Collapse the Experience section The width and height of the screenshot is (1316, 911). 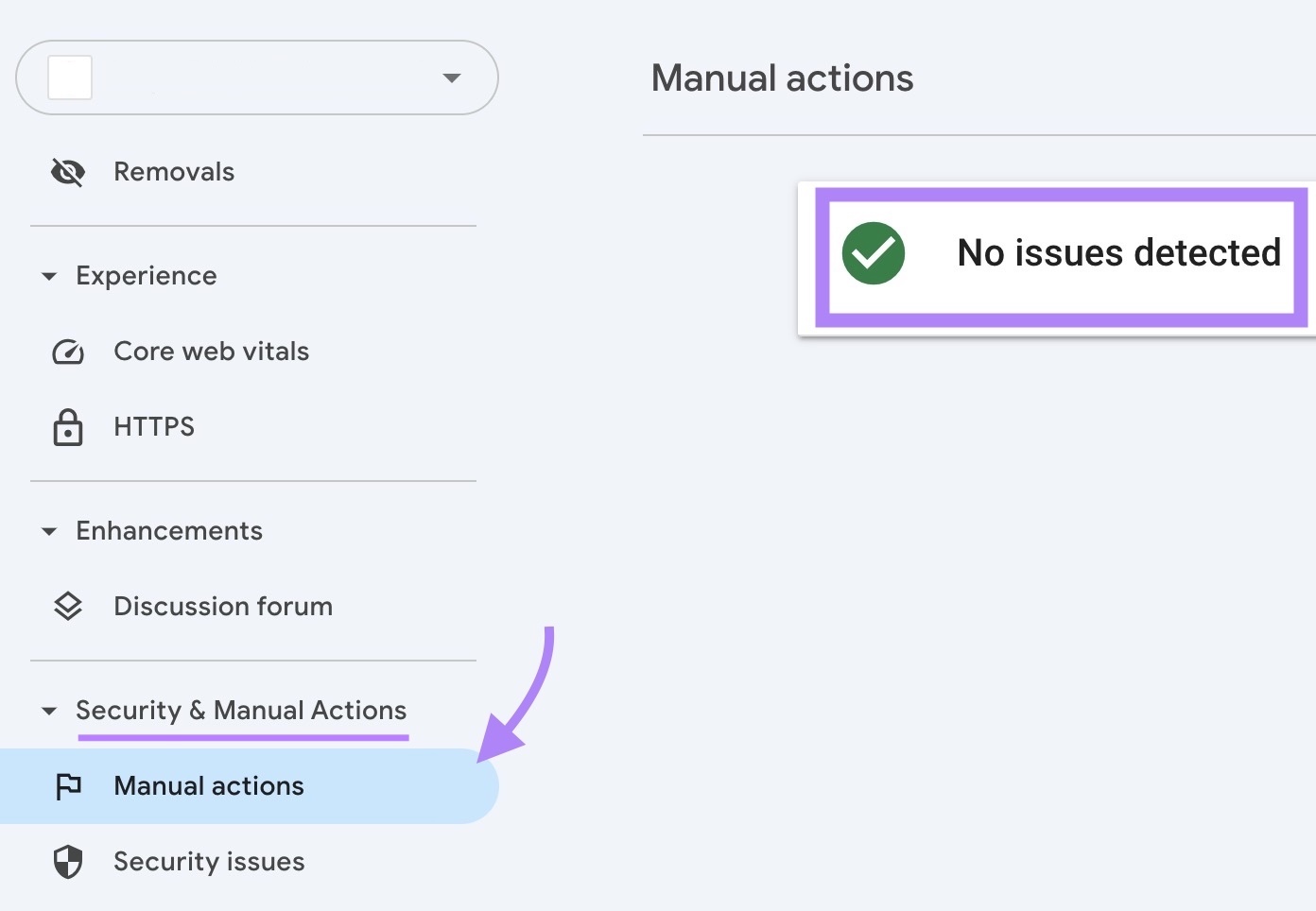pos(49,276)
